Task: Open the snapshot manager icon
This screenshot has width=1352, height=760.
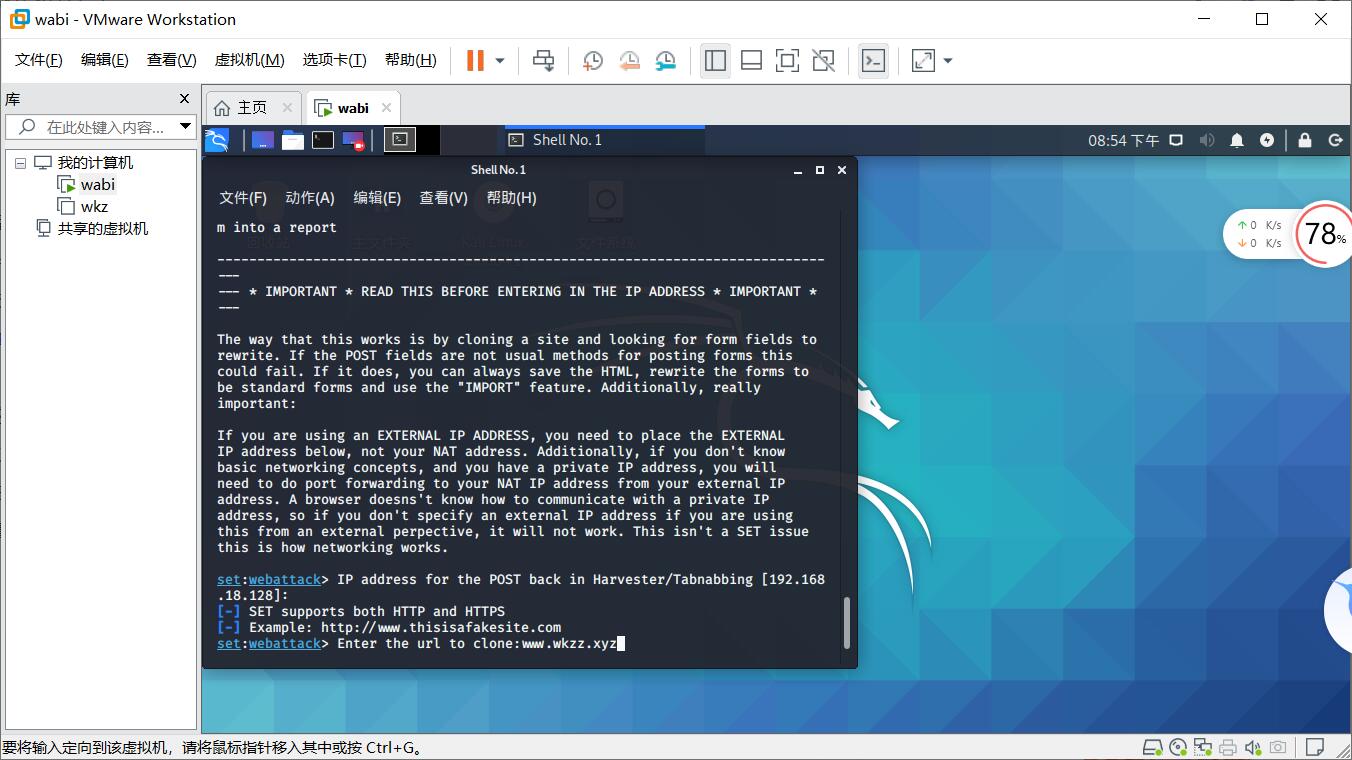Action: 666,61
